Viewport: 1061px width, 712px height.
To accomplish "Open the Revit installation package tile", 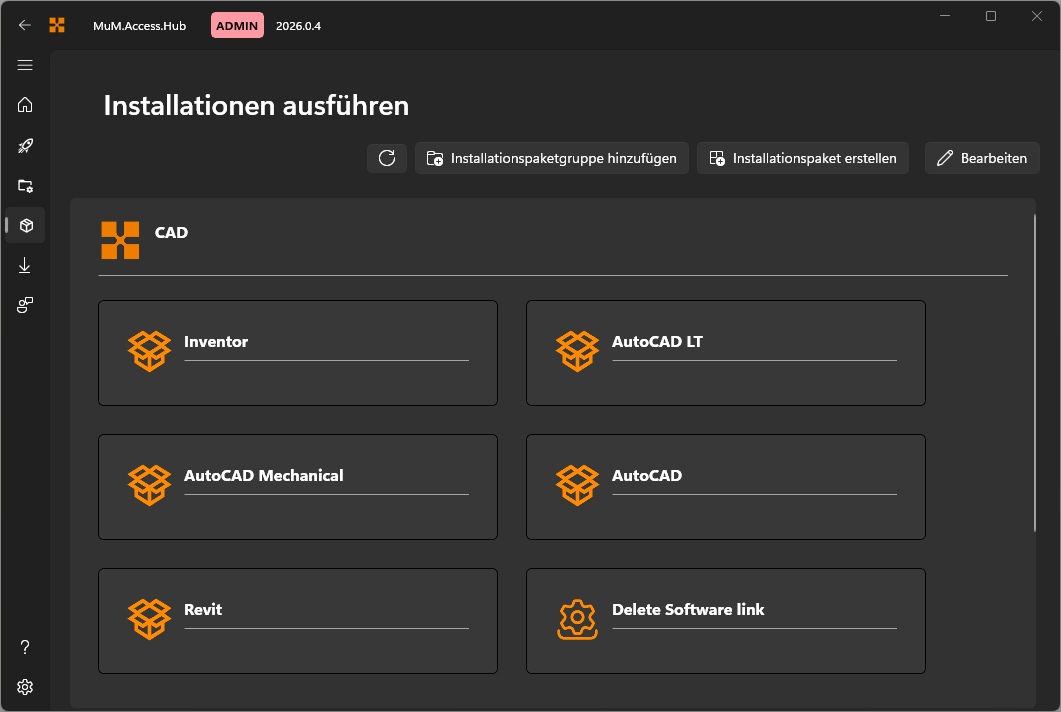I will [x=297, y=620].
